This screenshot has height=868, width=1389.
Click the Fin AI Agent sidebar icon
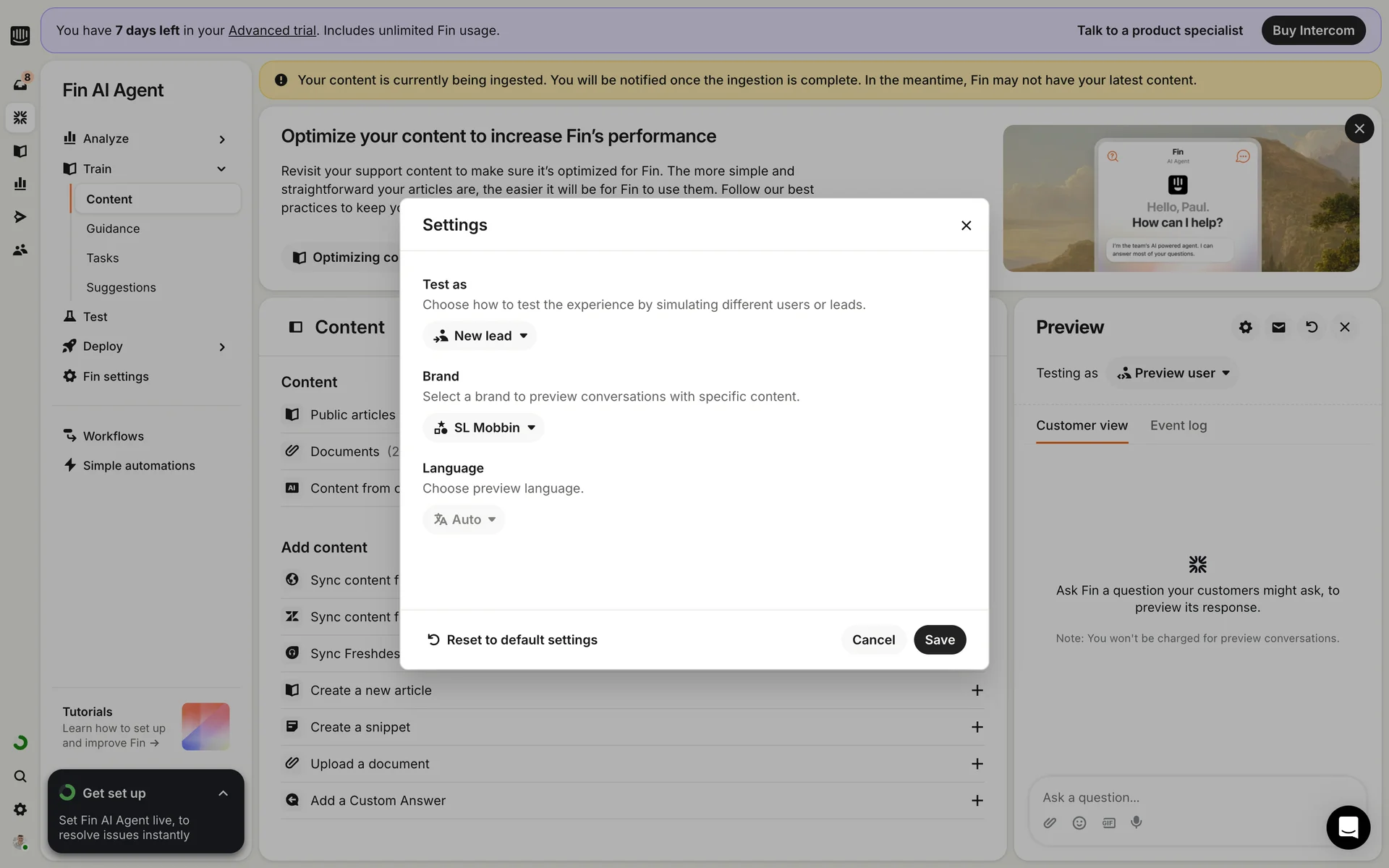(20, 117)
